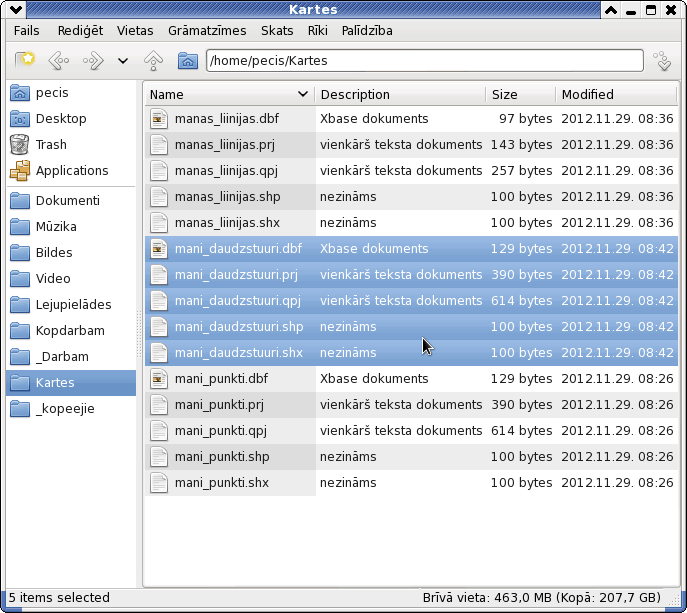Go back with the left arrow icon

59,60
